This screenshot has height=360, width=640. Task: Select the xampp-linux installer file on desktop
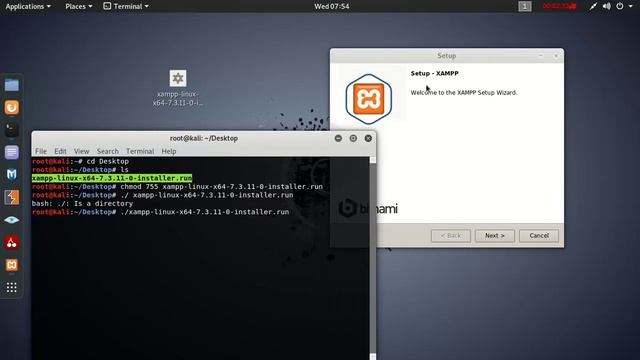(x=178, y=88)
